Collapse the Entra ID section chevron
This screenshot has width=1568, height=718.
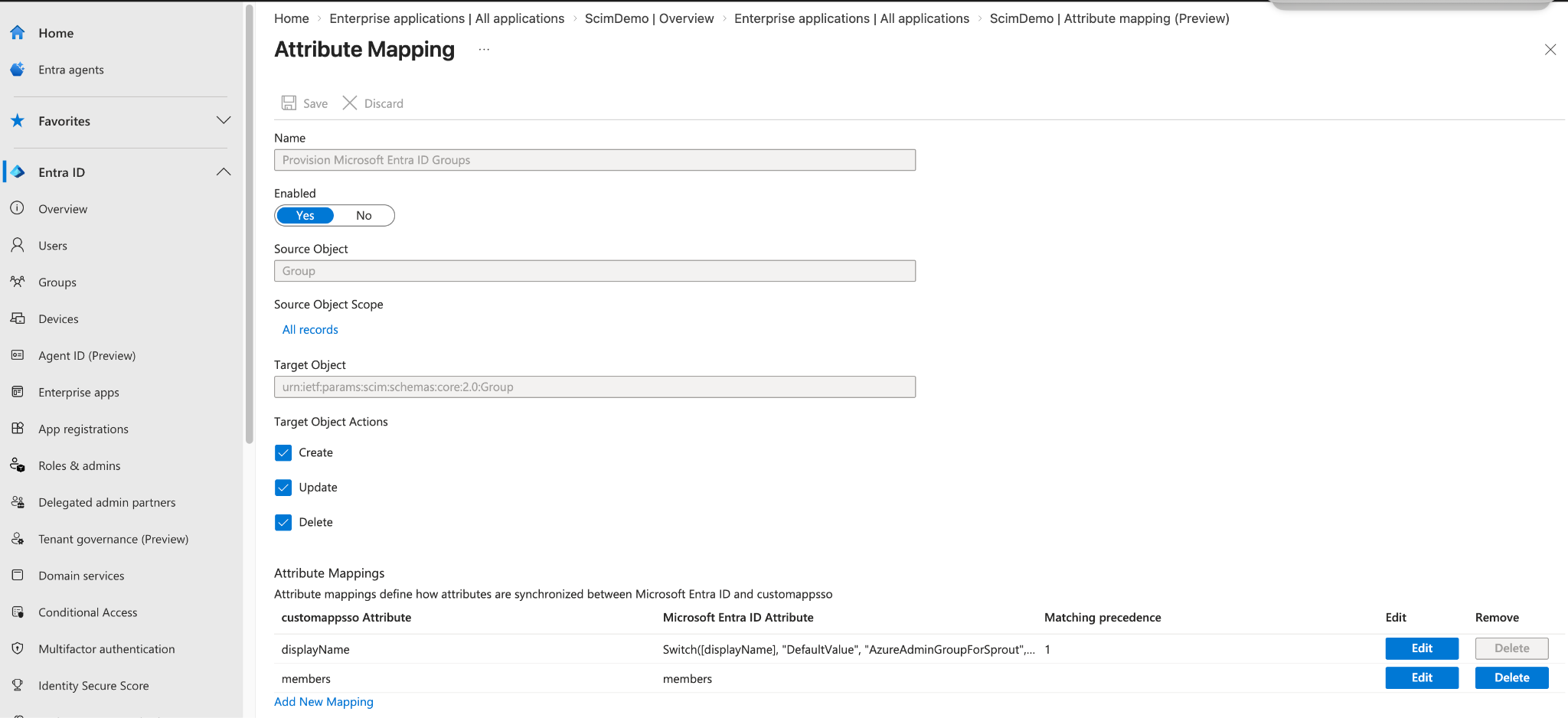(224, 172)
